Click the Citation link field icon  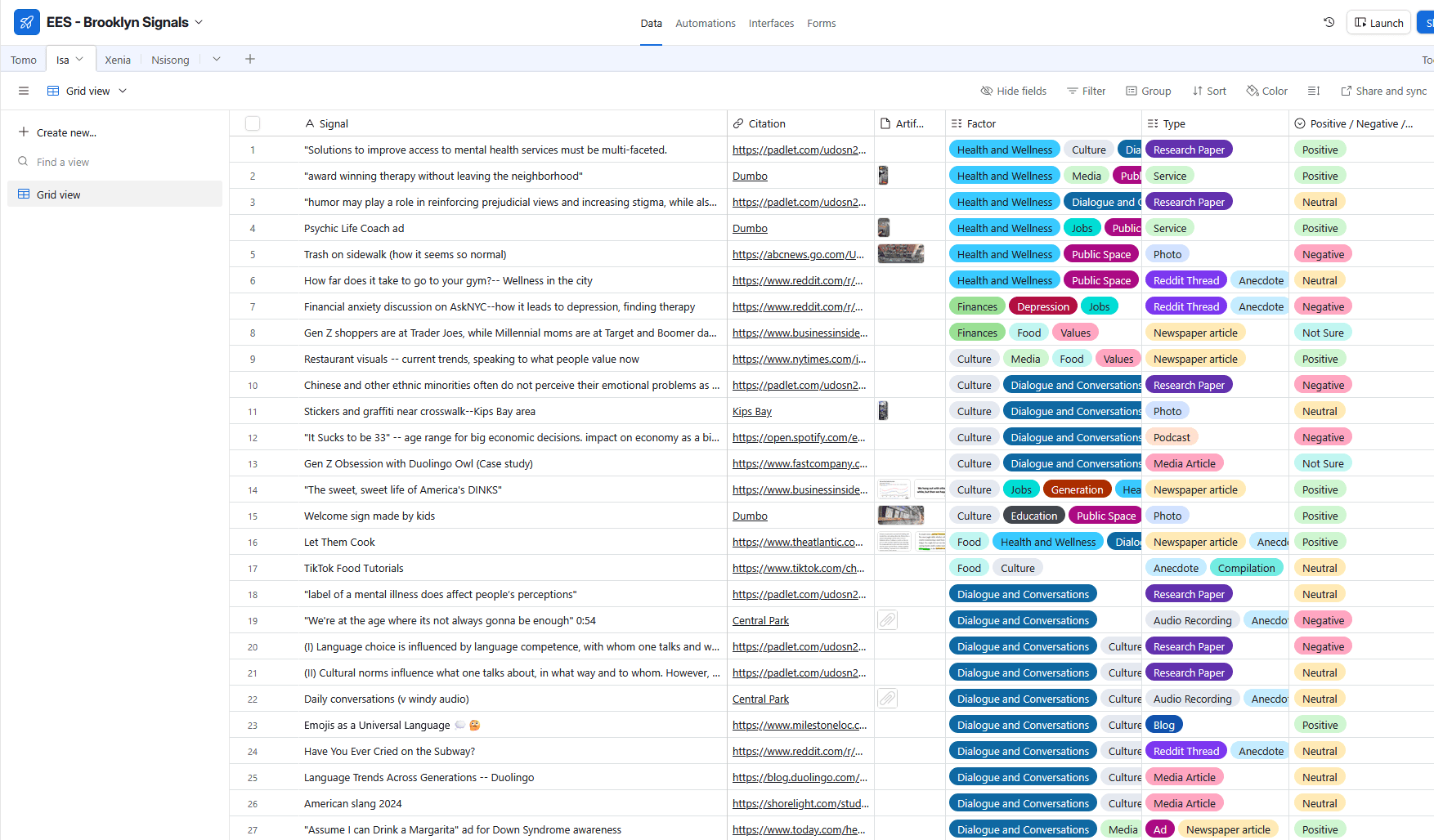point(738,123)
